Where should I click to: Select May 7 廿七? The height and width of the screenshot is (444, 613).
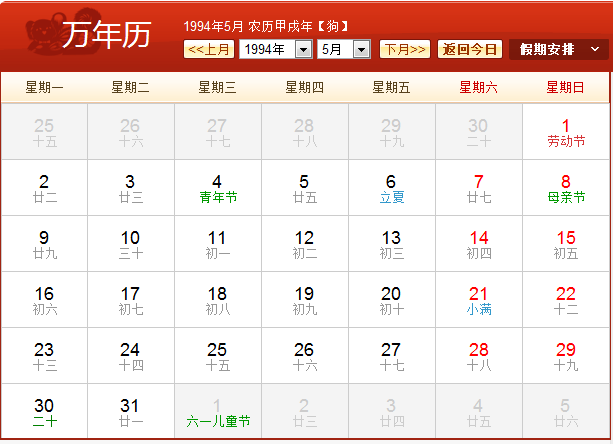tap(479, 188)
